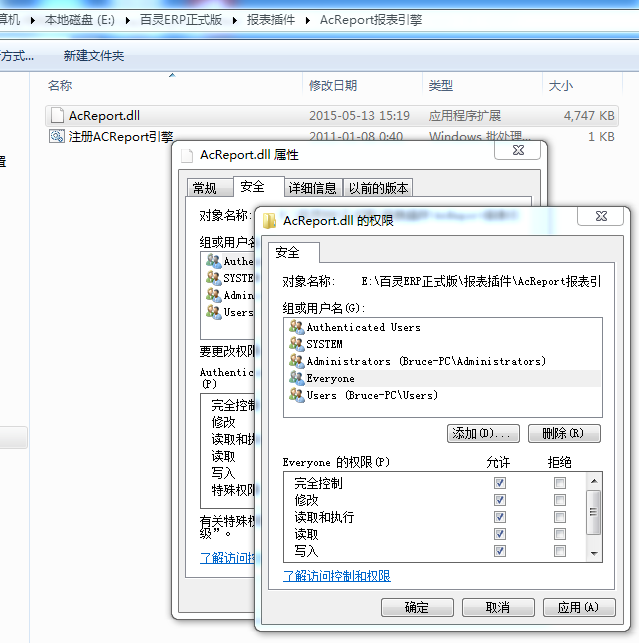
Task: Select Authe... user icon in 属性 window
Action: (213, 261)
